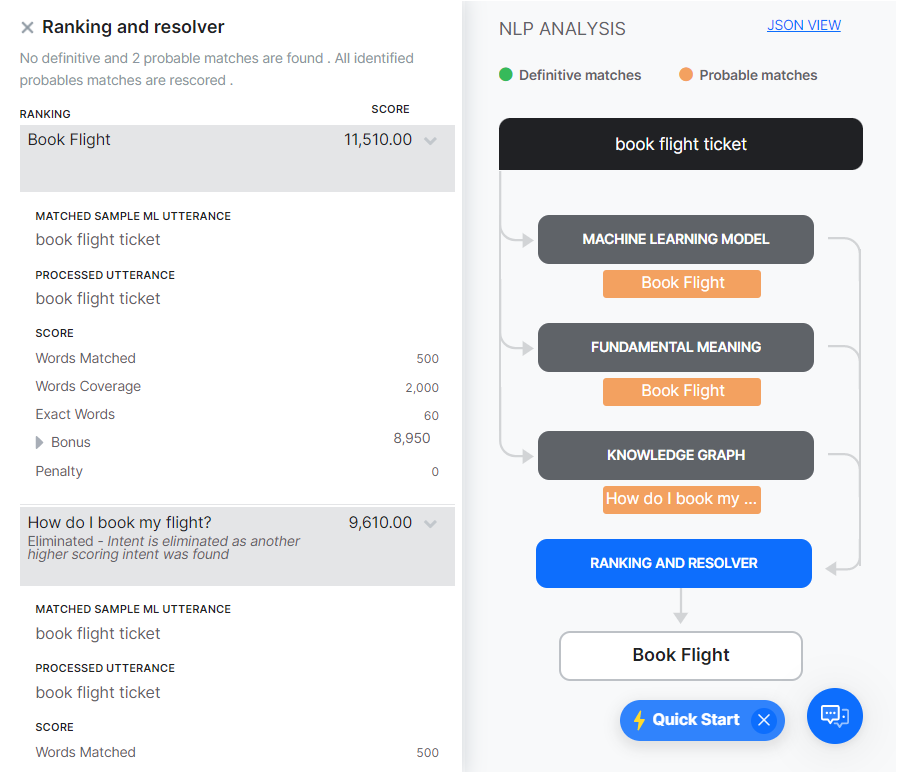897x773 pixels.
Task: Click the orange Book Flight tag under Machine Learning
Action: 682,283
